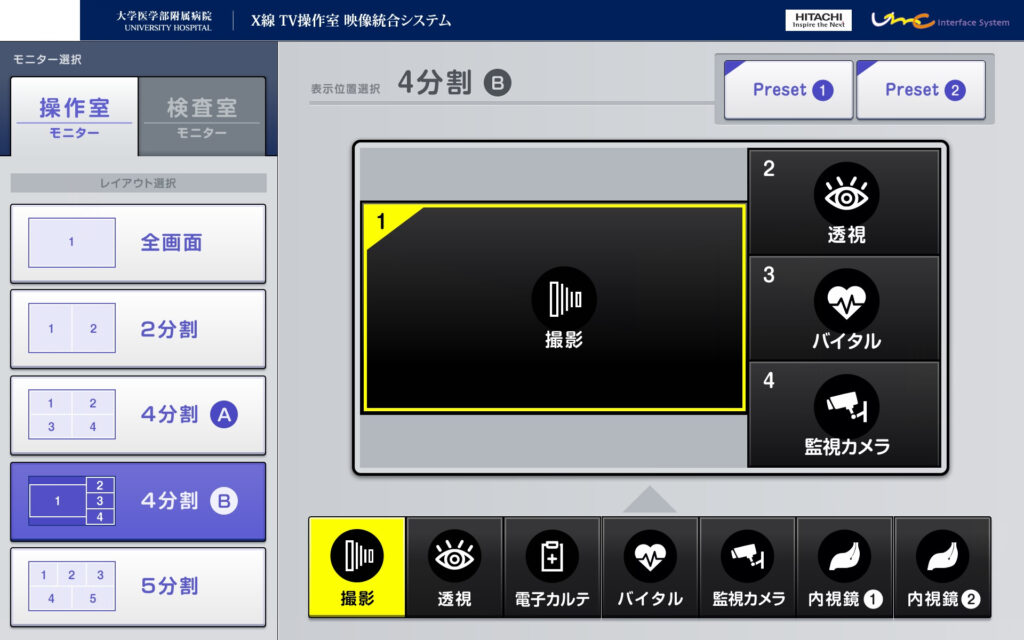
Task: Select the 4分割 B layout option
Action: 138,501
